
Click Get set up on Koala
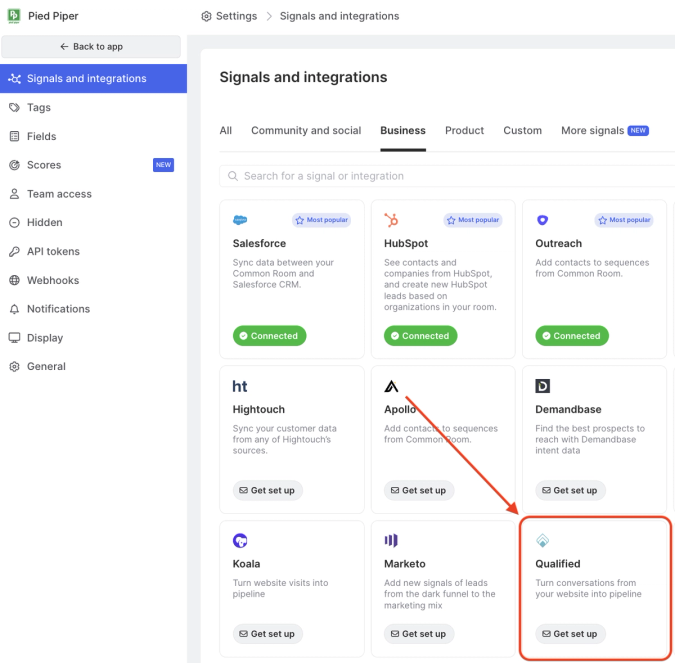tap(267, 634)
